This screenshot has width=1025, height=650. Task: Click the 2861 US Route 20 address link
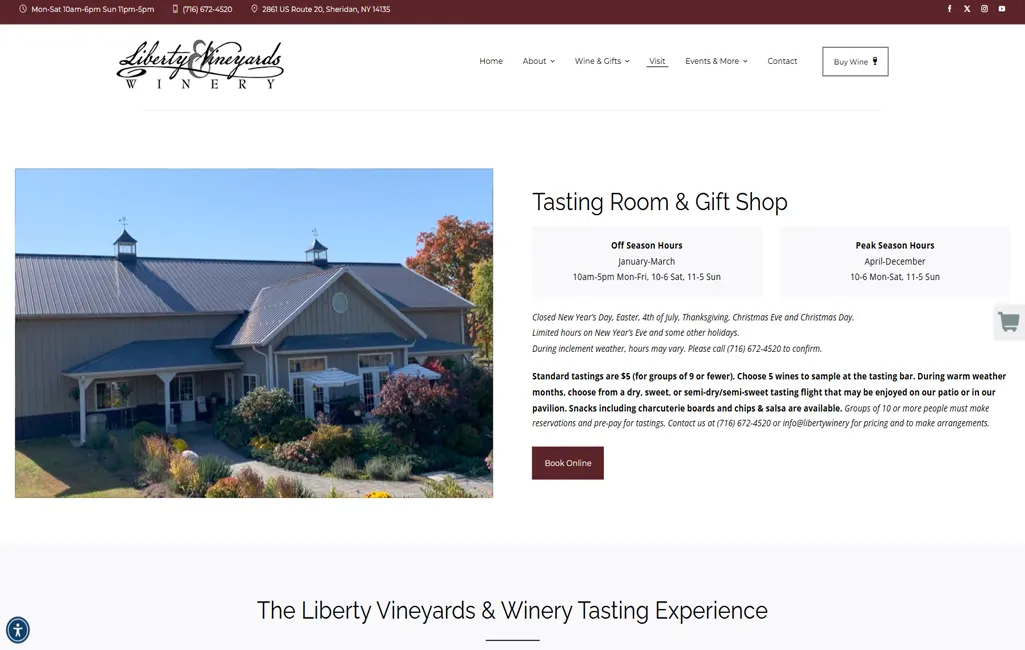(x=326, y=9)
